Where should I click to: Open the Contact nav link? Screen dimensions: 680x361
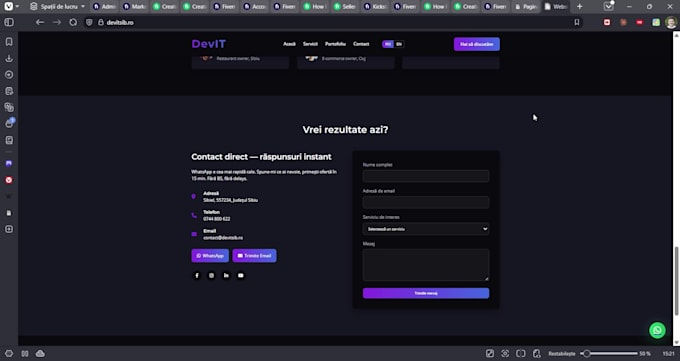point(361,44)
